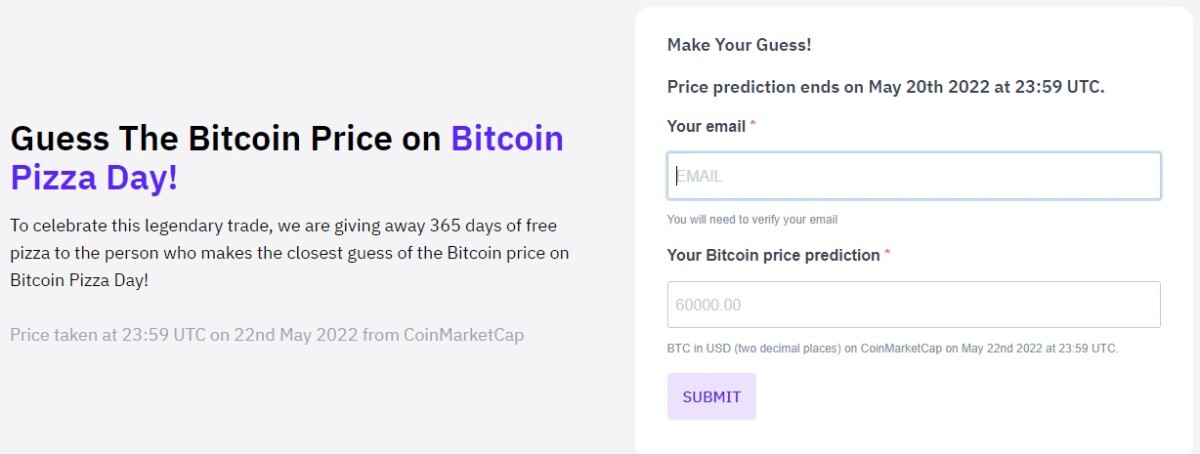The image size is (1200, 454).
Task: Click the '60000.00' placeholder text
Action: tap(708, 305)
